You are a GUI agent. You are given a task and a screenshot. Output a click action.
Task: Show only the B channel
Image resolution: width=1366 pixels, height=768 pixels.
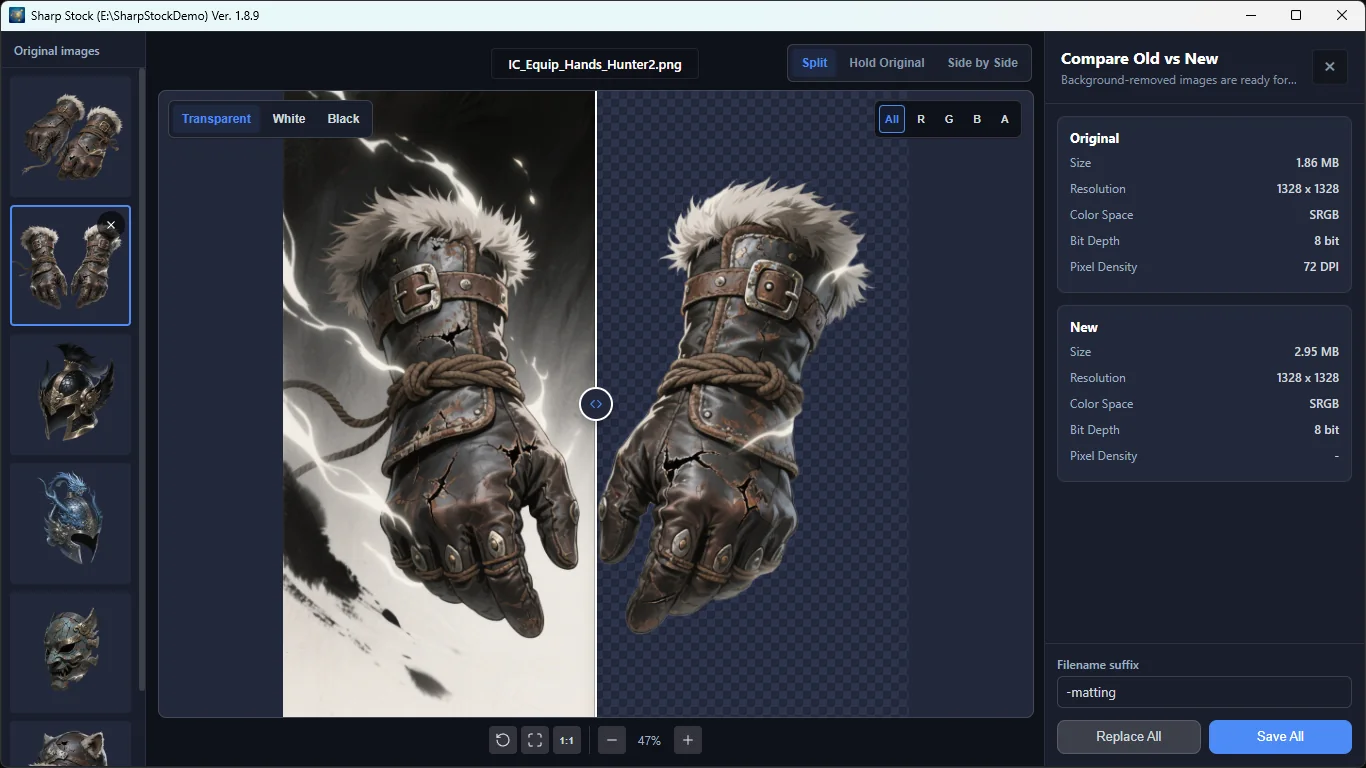coord(977,119)
